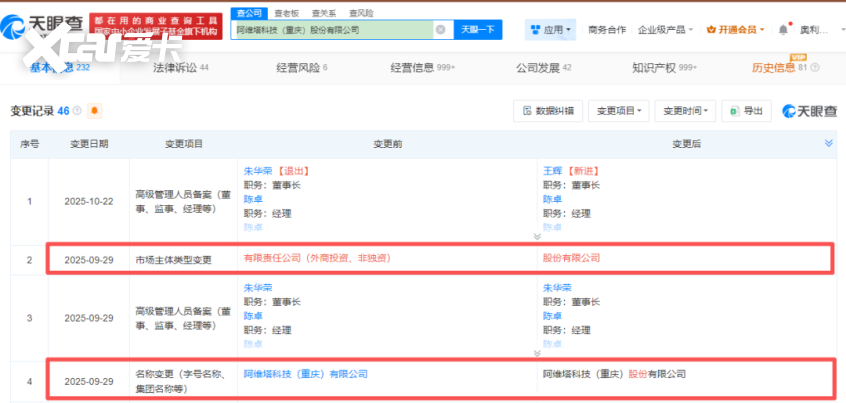The height and width of the screenshot is (403, 846).
Task: Click the 数据纠错 button
Action: pos(548,111)
